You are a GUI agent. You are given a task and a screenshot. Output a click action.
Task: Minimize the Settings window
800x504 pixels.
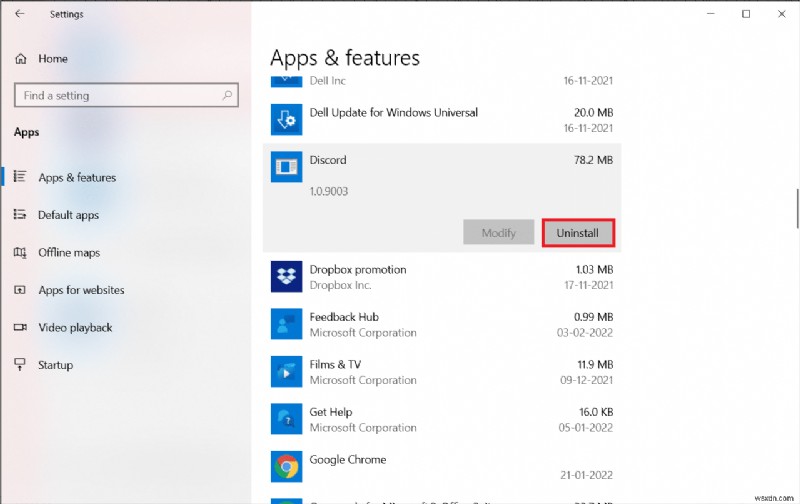[x=711, y=14]
